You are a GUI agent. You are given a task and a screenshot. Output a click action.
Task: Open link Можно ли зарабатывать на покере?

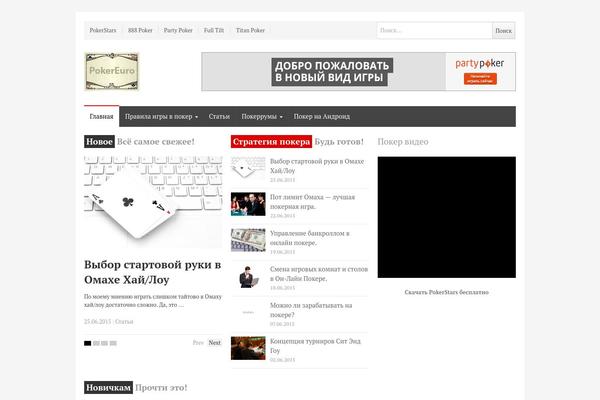coord(311,310)
